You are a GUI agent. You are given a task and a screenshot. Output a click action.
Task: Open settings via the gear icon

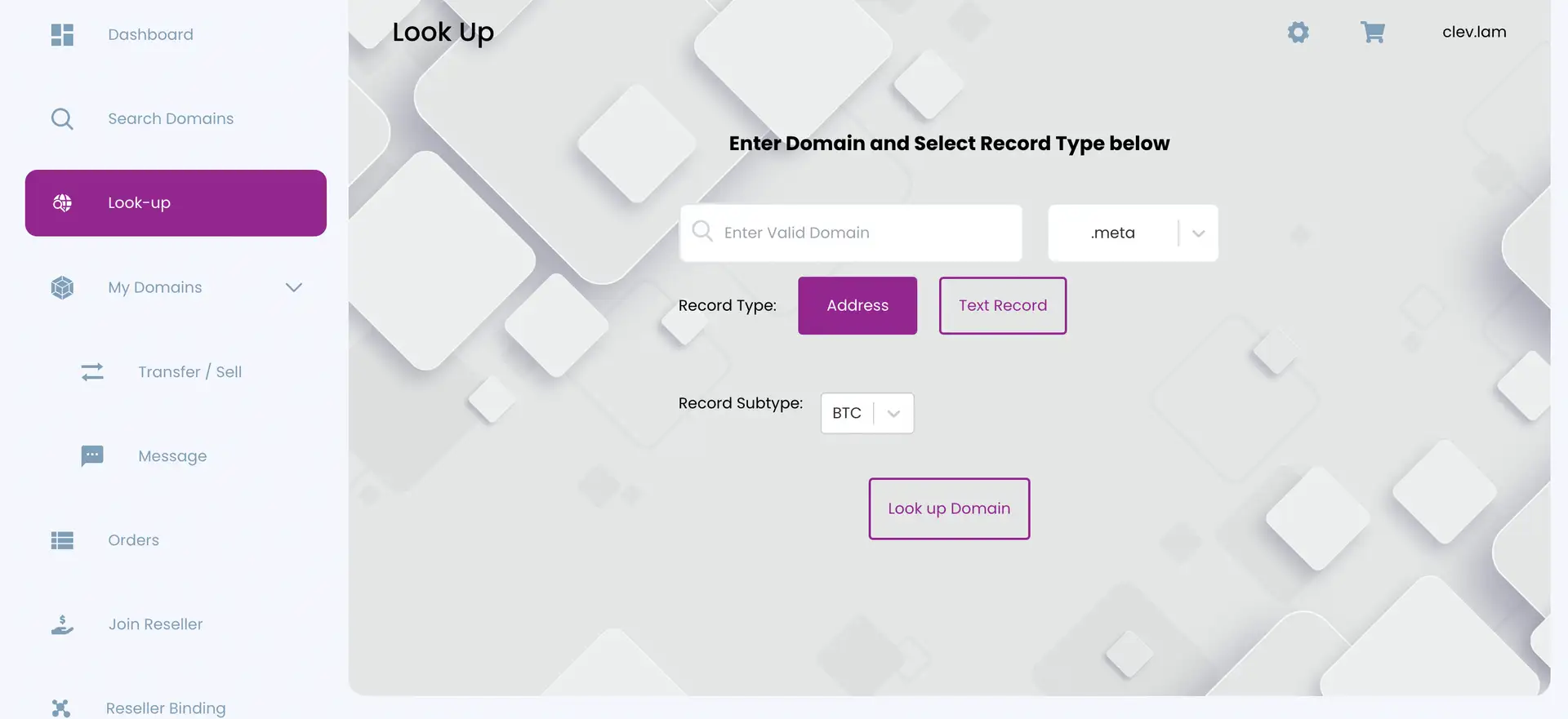(x=1298, y=33)
